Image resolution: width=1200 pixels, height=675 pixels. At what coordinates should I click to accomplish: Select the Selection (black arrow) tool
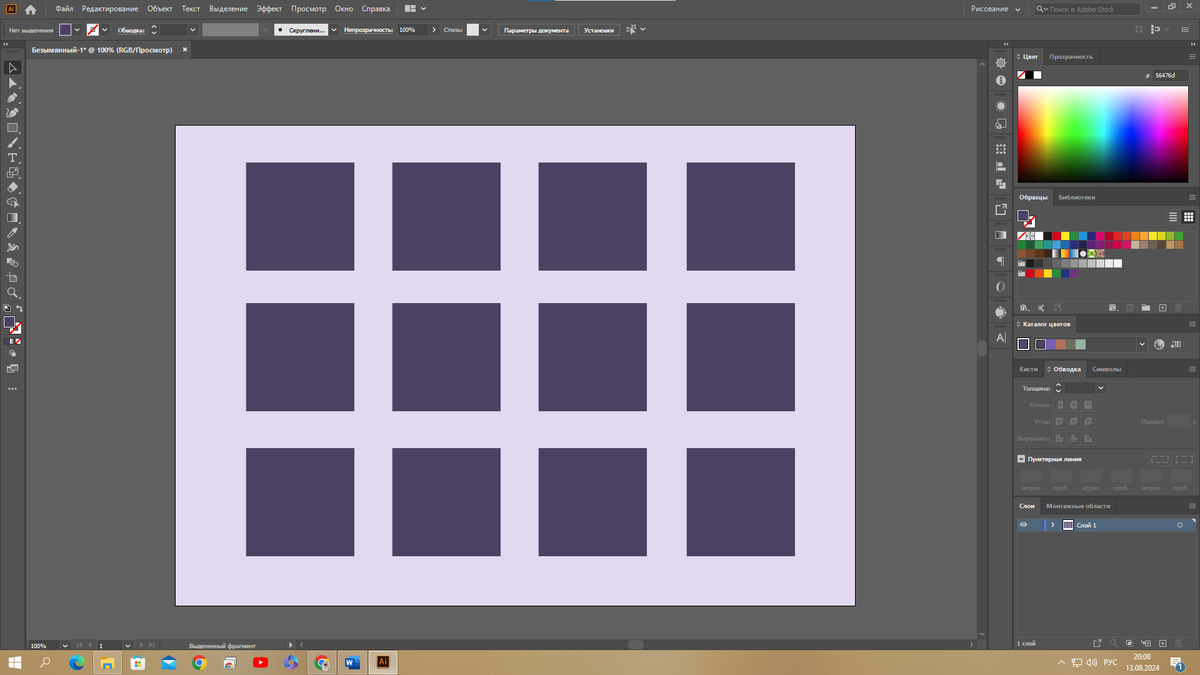click(13, 68)
